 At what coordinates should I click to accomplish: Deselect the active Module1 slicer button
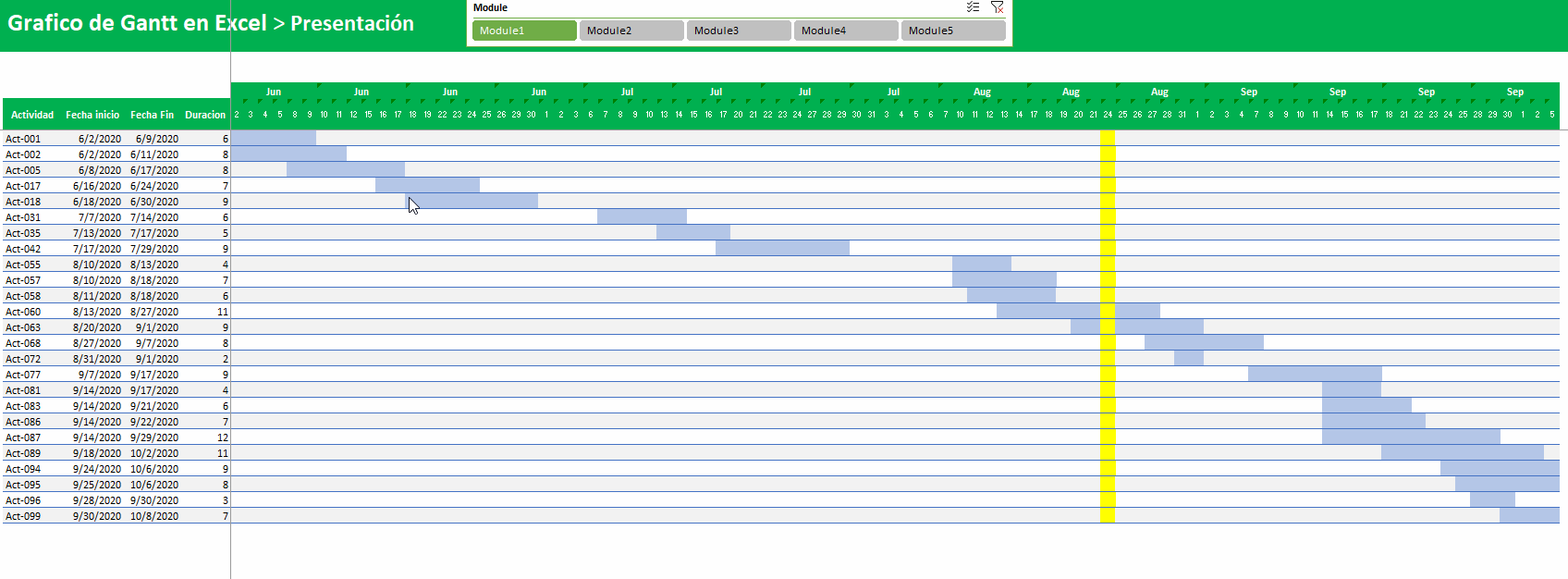(524, 31)
